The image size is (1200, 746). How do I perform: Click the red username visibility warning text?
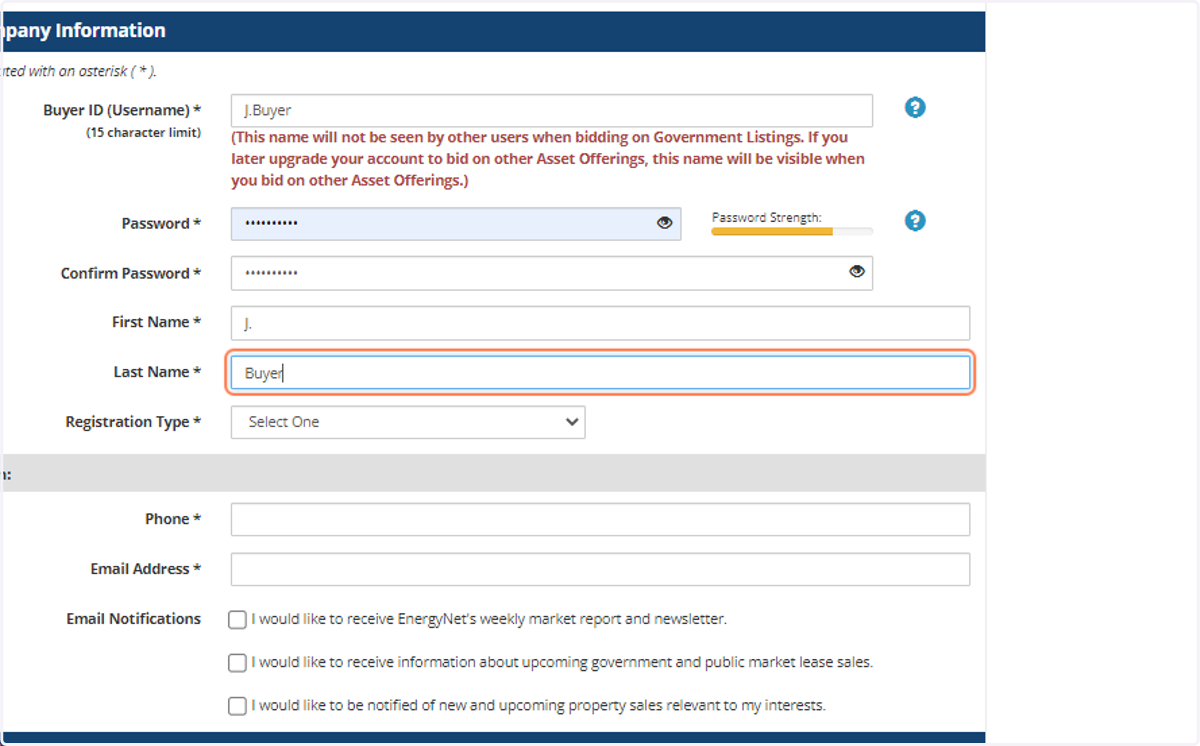(x=548, y=159)
